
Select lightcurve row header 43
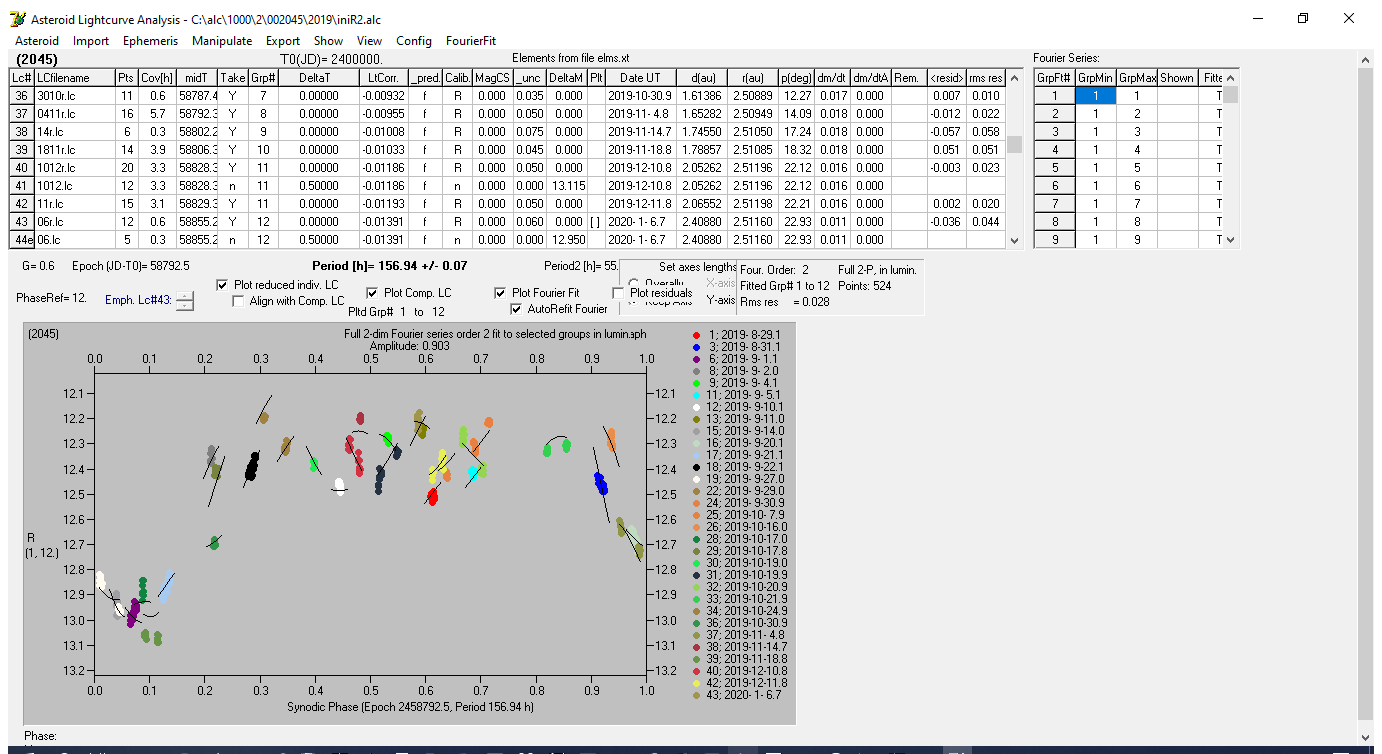coord(22,222)
